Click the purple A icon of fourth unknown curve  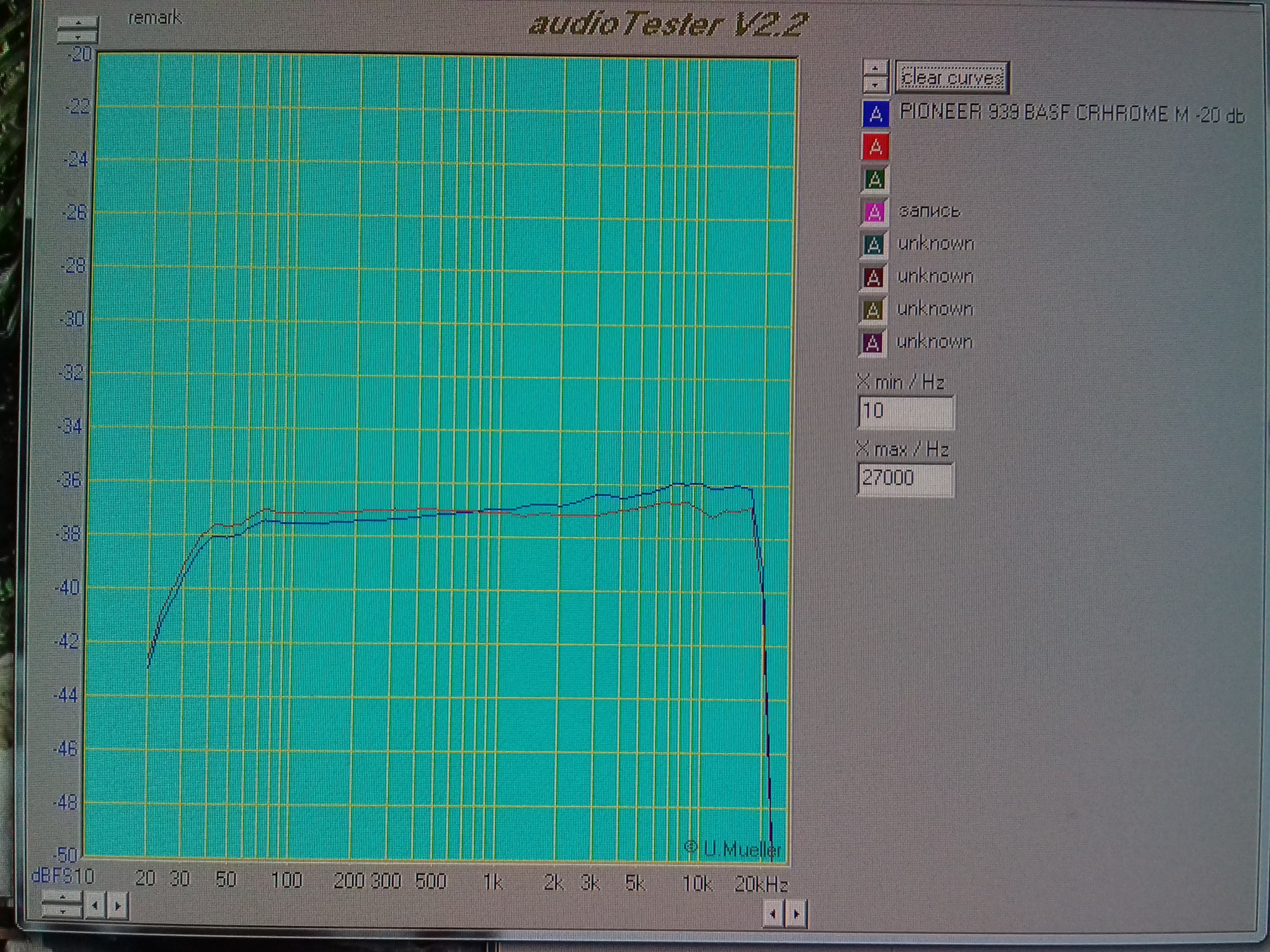point(873,343)
